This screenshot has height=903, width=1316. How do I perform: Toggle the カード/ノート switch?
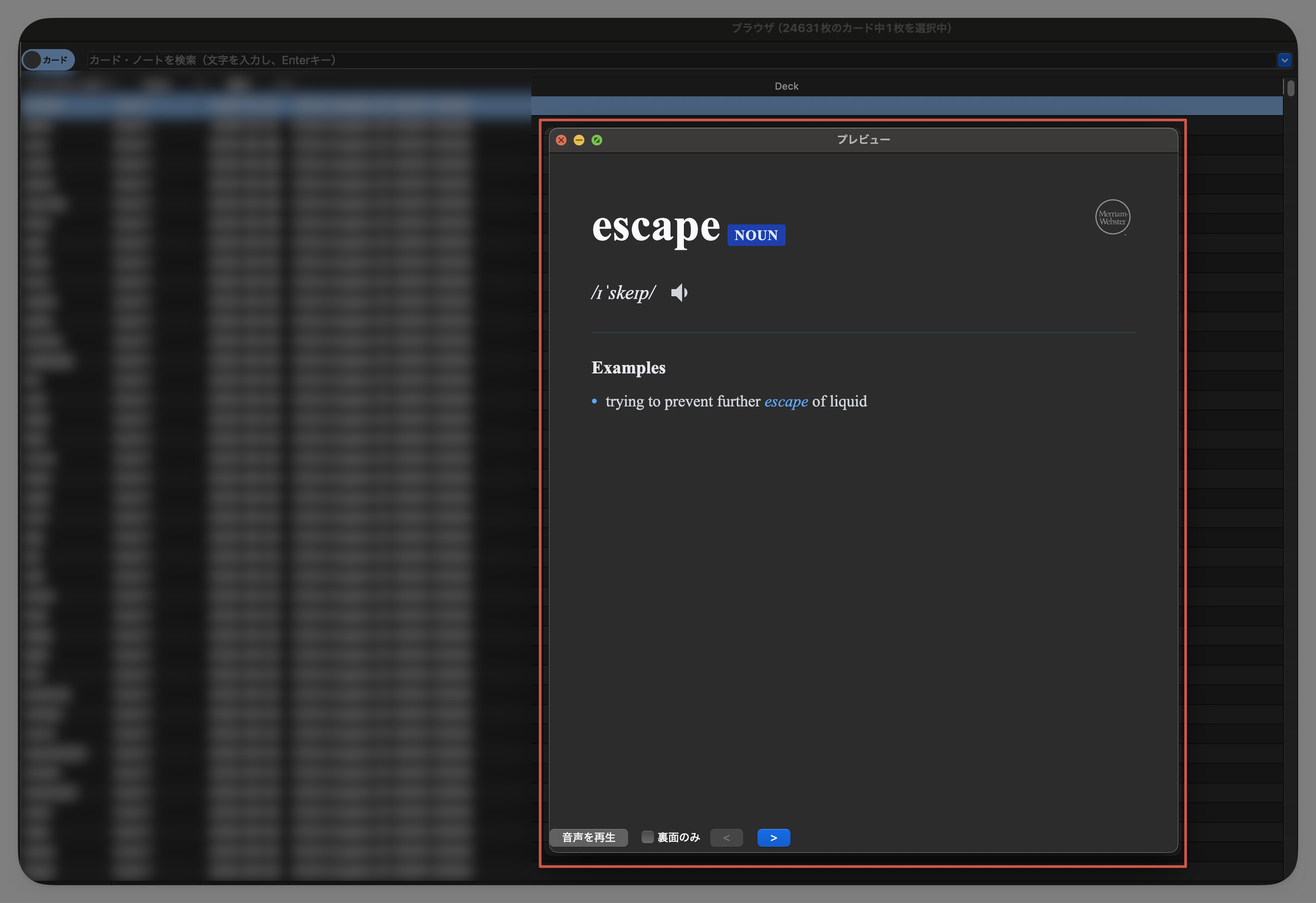(x=48, y=60)
